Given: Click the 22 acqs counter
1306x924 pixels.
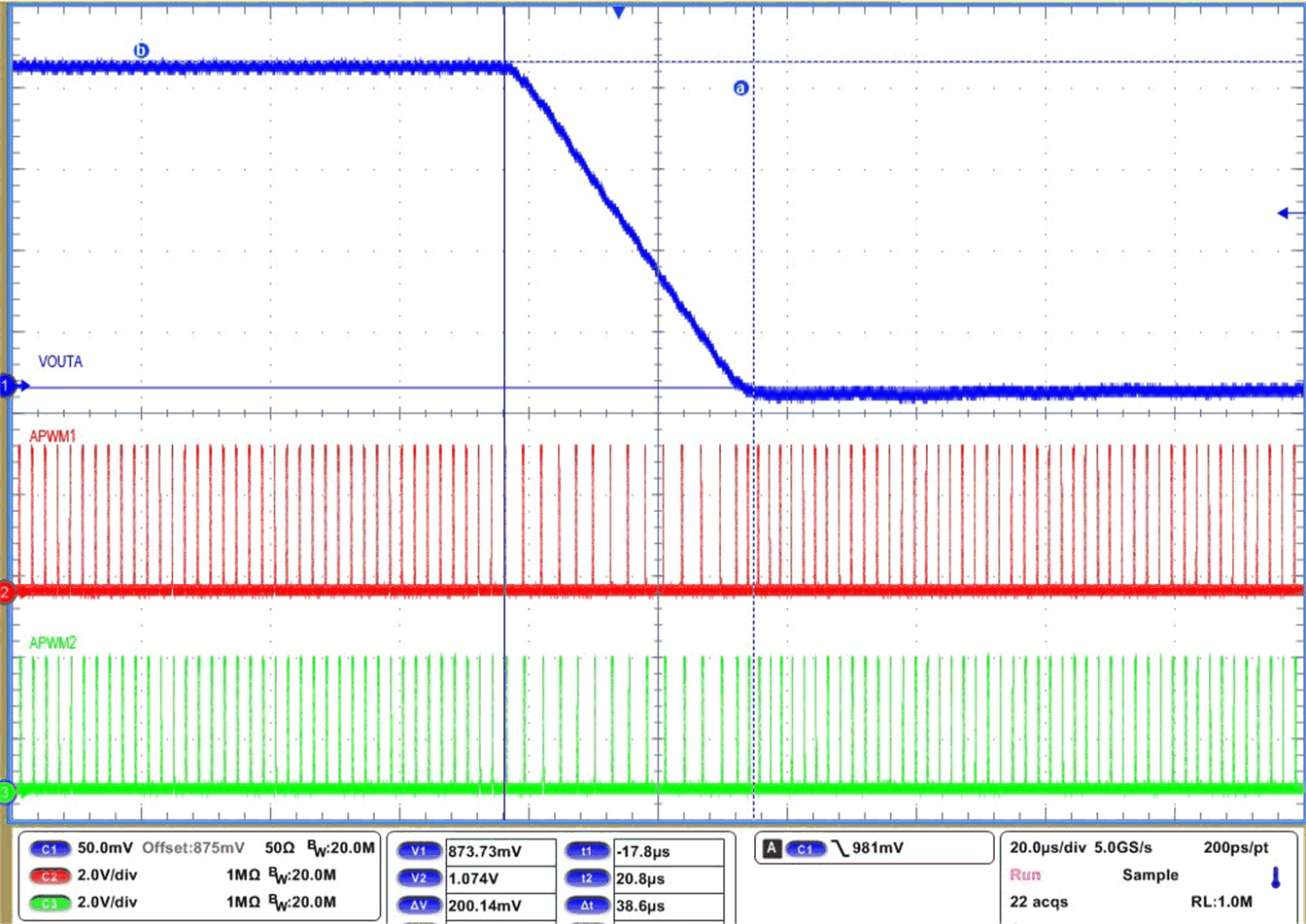Looking at the screenshot, I should pos(1037,902).
